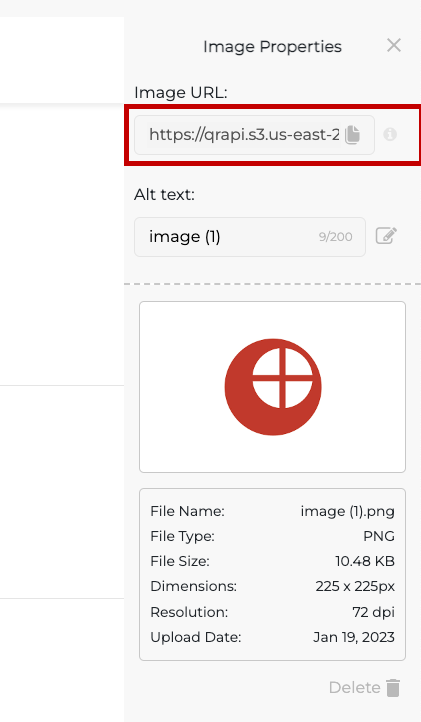Click the Upload Date: label

(196, 637)
